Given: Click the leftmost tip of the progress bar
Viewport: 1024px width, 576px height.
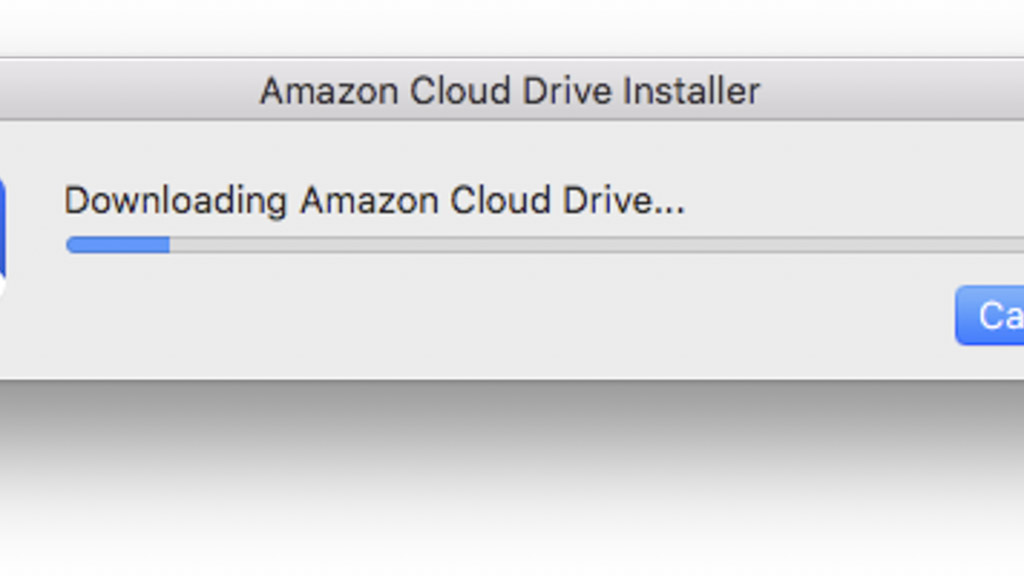Looking at the screenshot, I should 70,245.
